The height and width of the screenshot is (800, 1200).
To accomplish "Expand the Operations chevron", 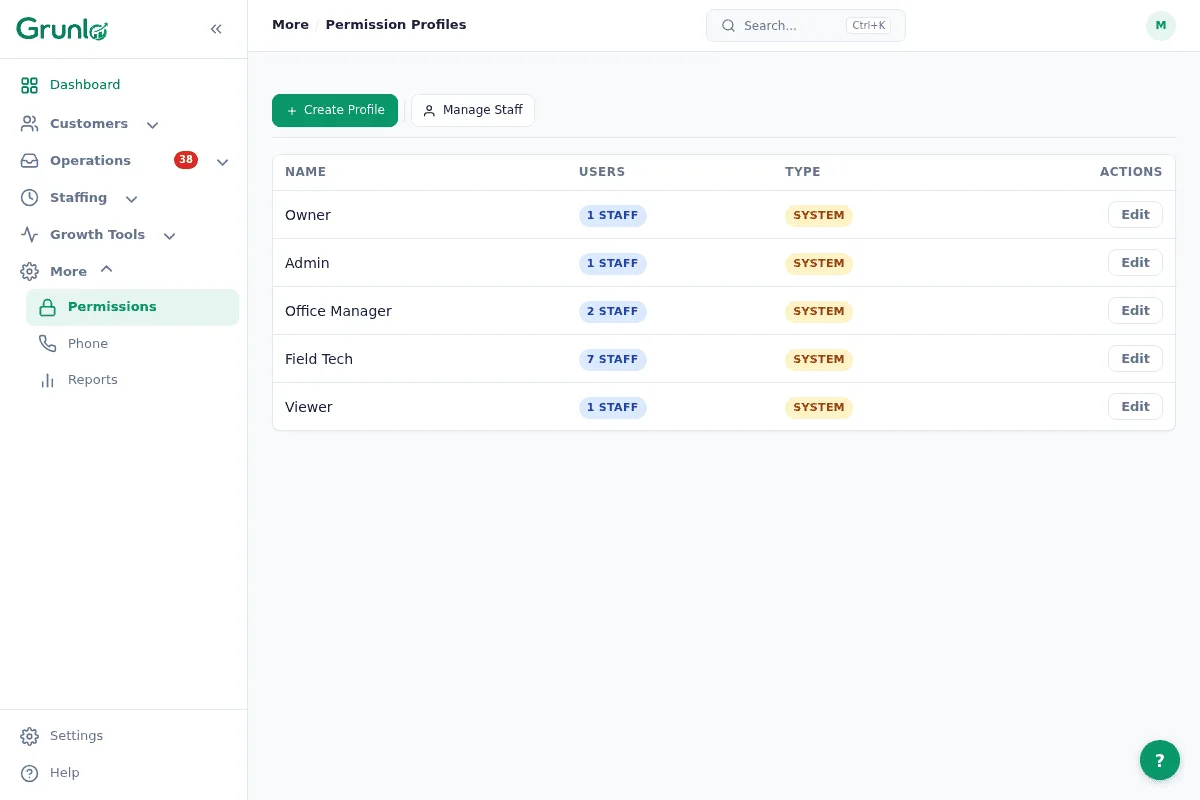I will click(x=223, y=162).
